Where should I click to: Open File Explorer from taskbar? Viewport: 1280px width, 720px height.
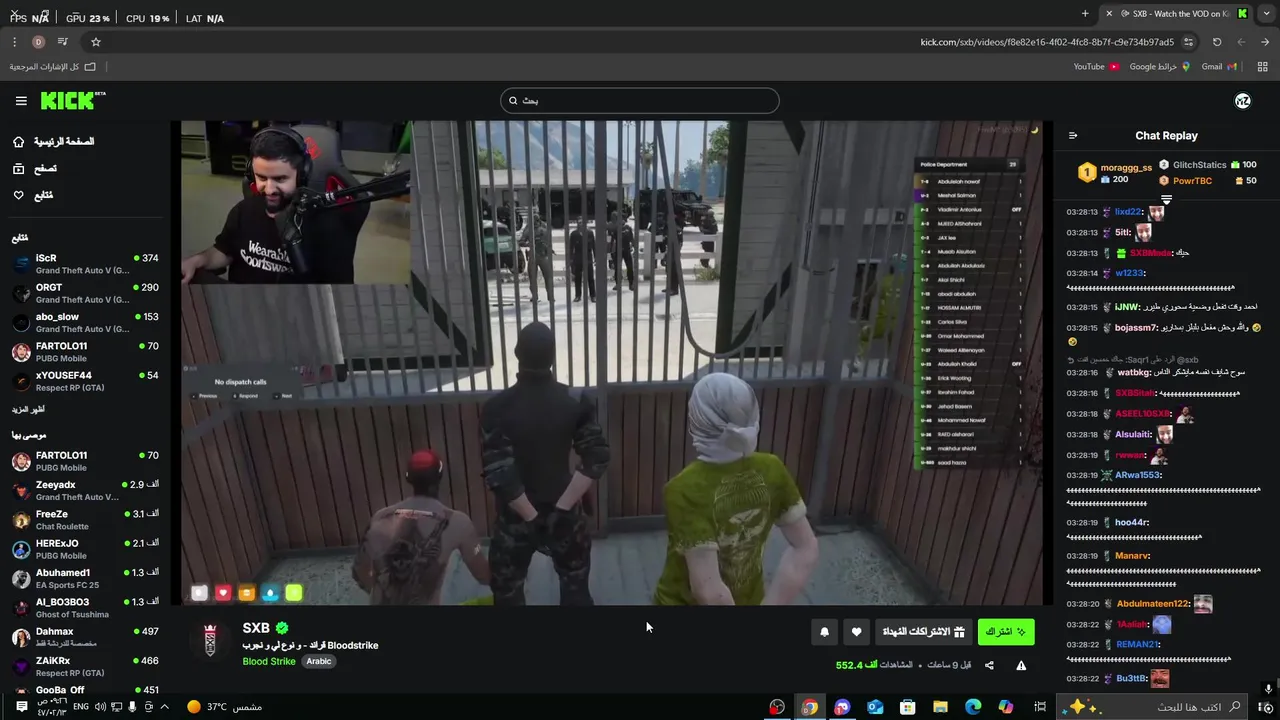pos(940,707)
